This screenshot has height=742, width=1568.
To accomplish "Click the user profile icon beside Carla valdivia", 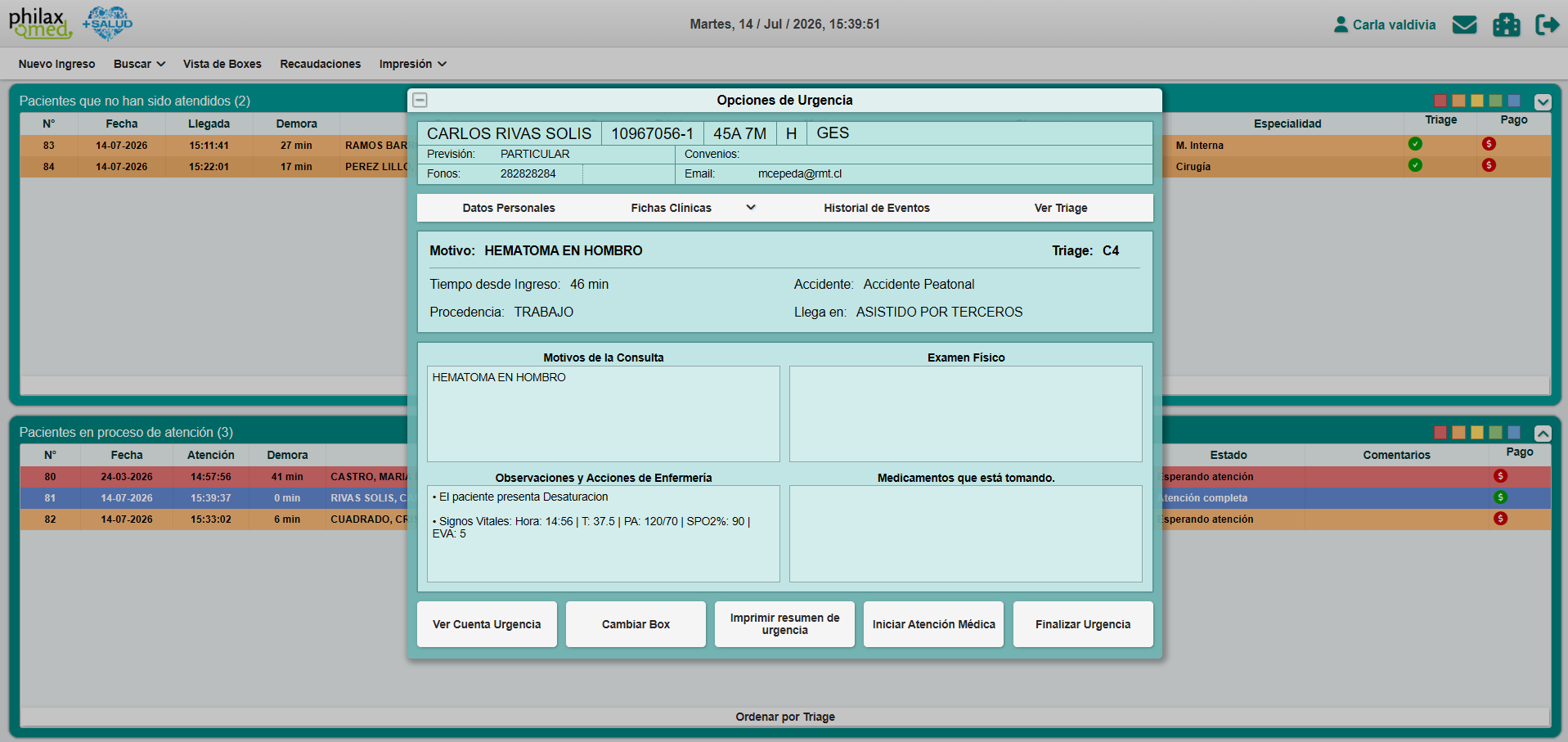I will 1341,25.
